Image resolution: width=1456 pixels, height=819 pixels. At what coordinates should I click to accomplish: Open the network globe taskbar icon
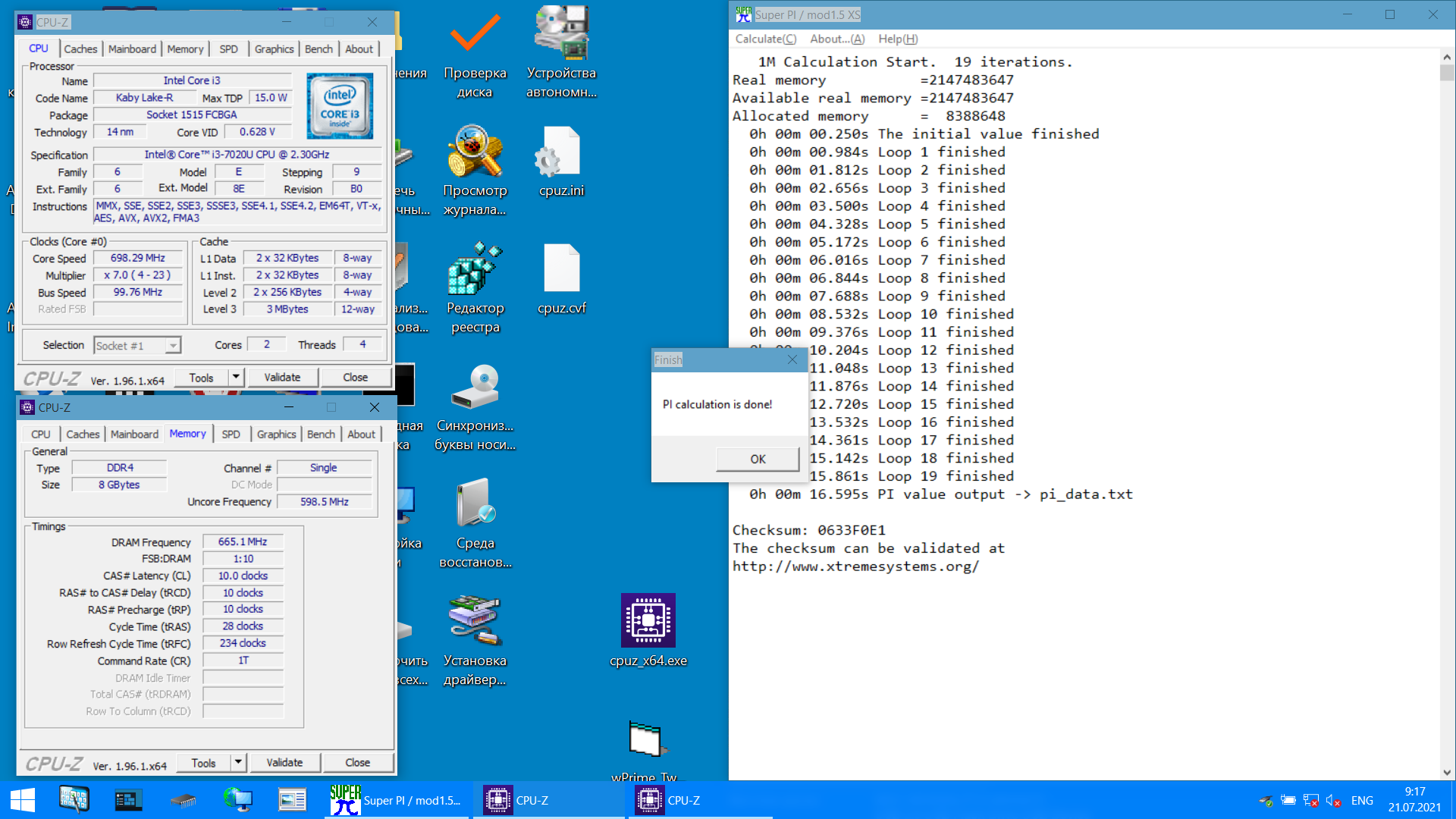(237, 800)
